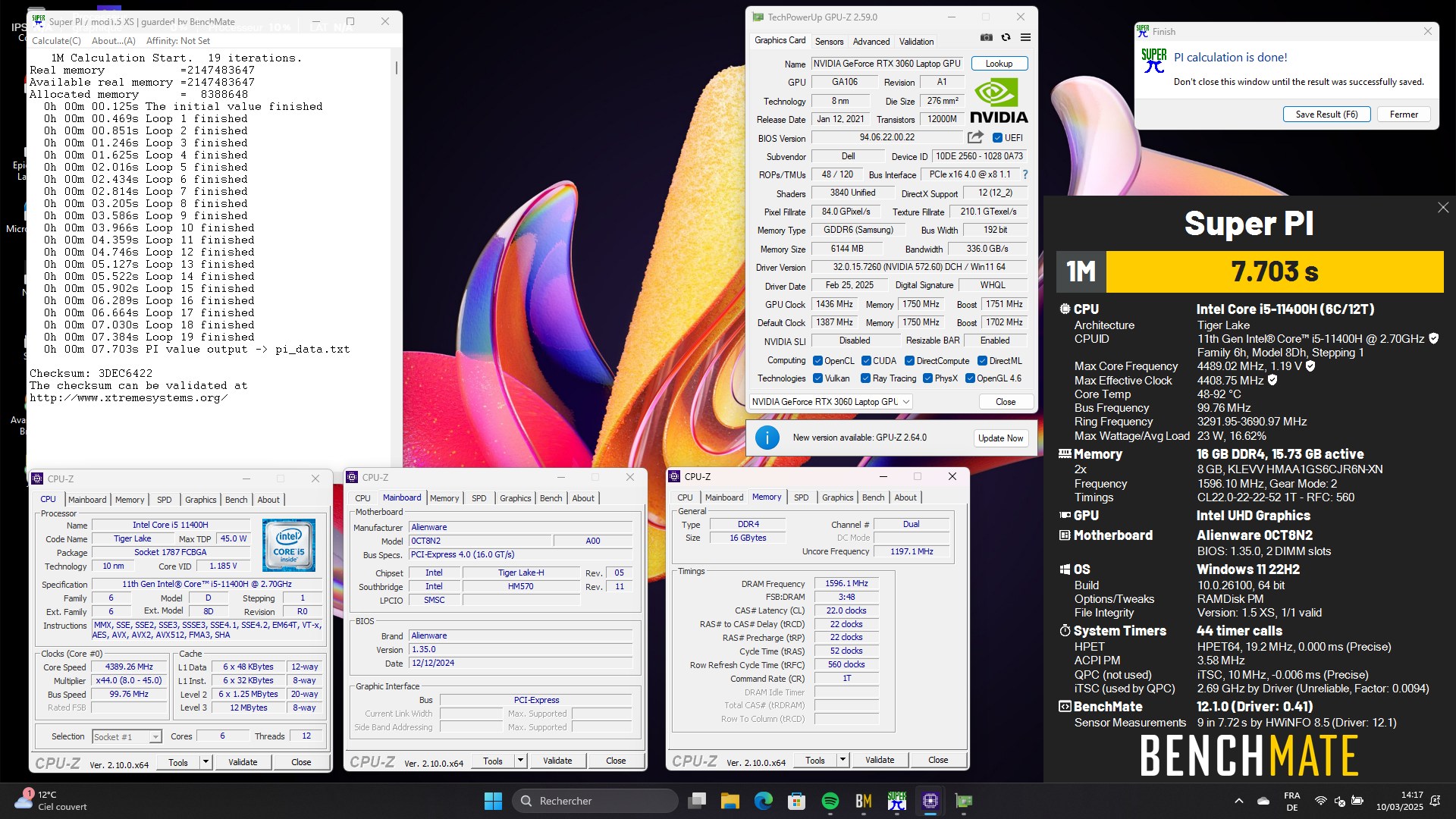Open the Calculate(C) menu in Super PI
This screenshot has width=1456, height=819.
(x=56, y=41)
